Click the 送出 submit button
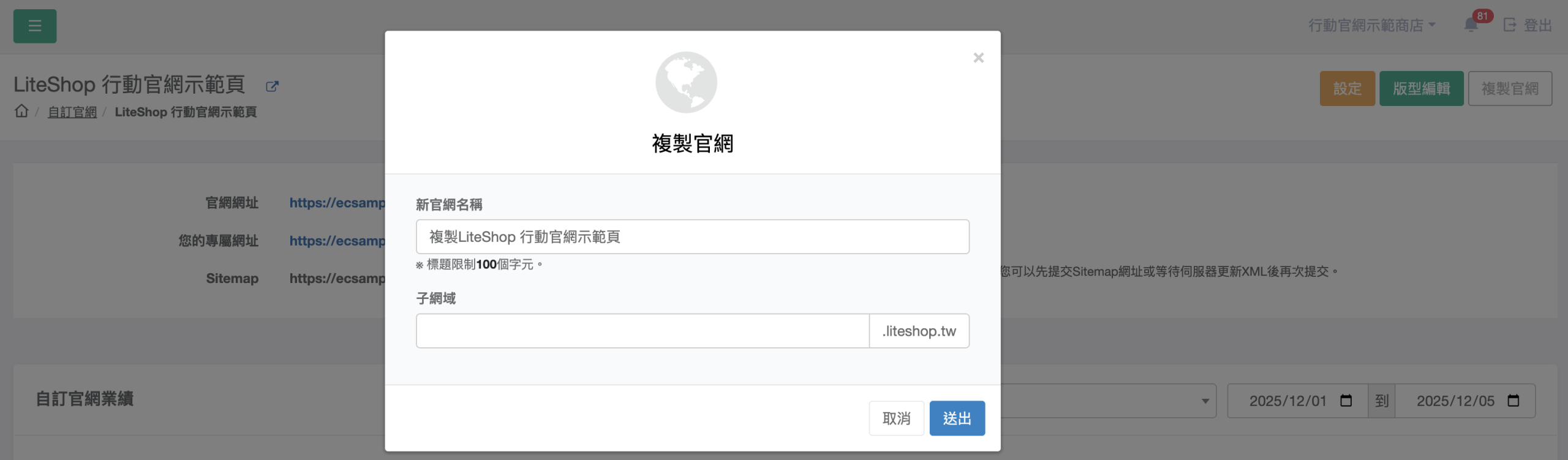 957,418
